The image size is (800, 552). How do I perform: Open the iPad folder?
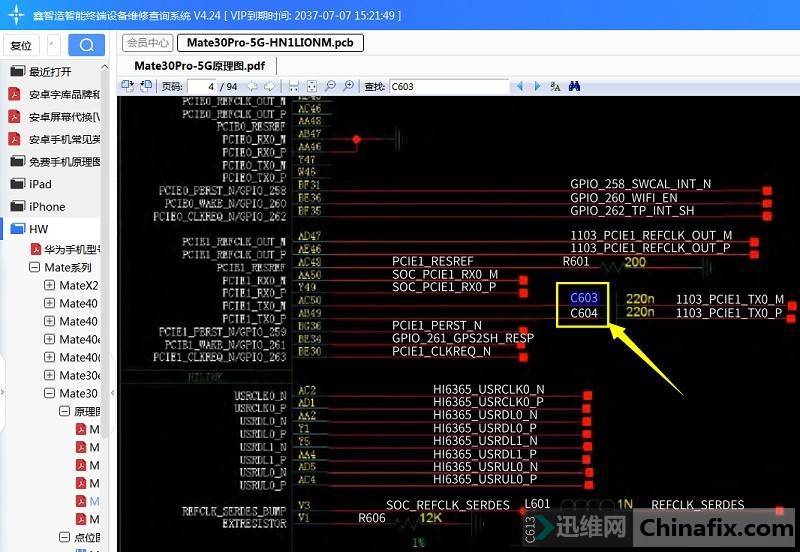click(x=40, y=184)
